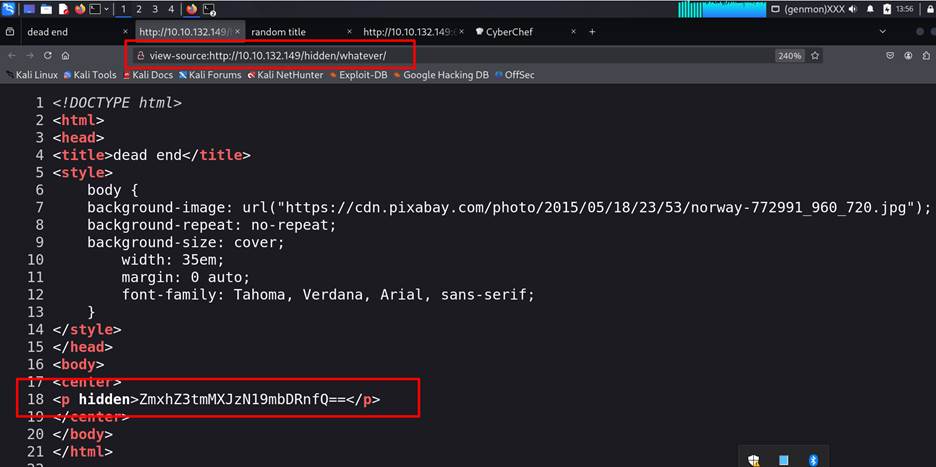Open the notifications bell in the panel
Screen dimensions: 936x467
click(x=870, y=9)
